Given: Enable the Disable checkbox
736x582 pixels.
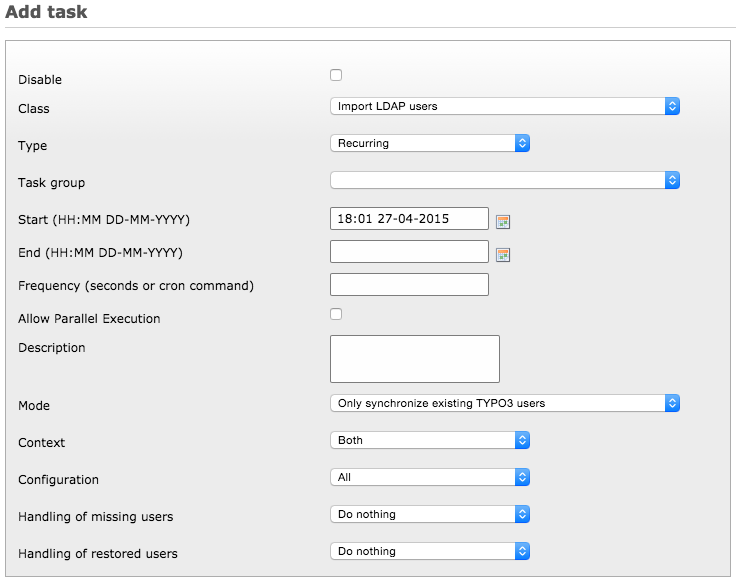Looking at the screenshot, I should [336, 75].
